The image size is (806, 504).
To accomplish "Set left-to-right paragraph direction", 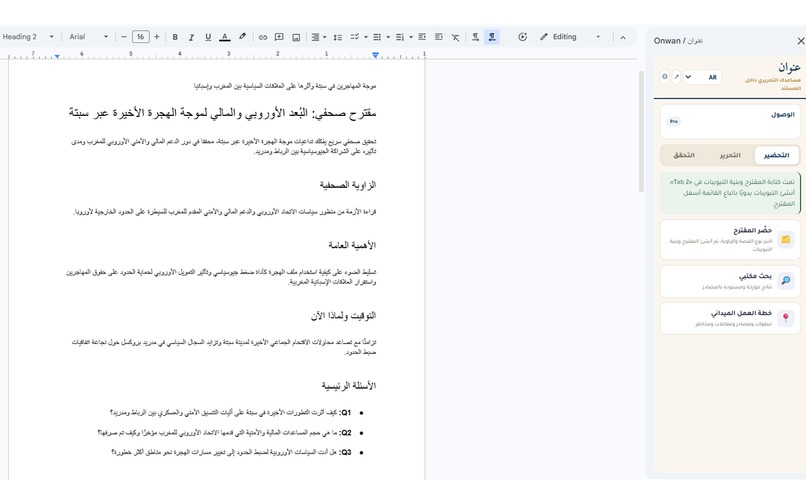I will point(475,37).
